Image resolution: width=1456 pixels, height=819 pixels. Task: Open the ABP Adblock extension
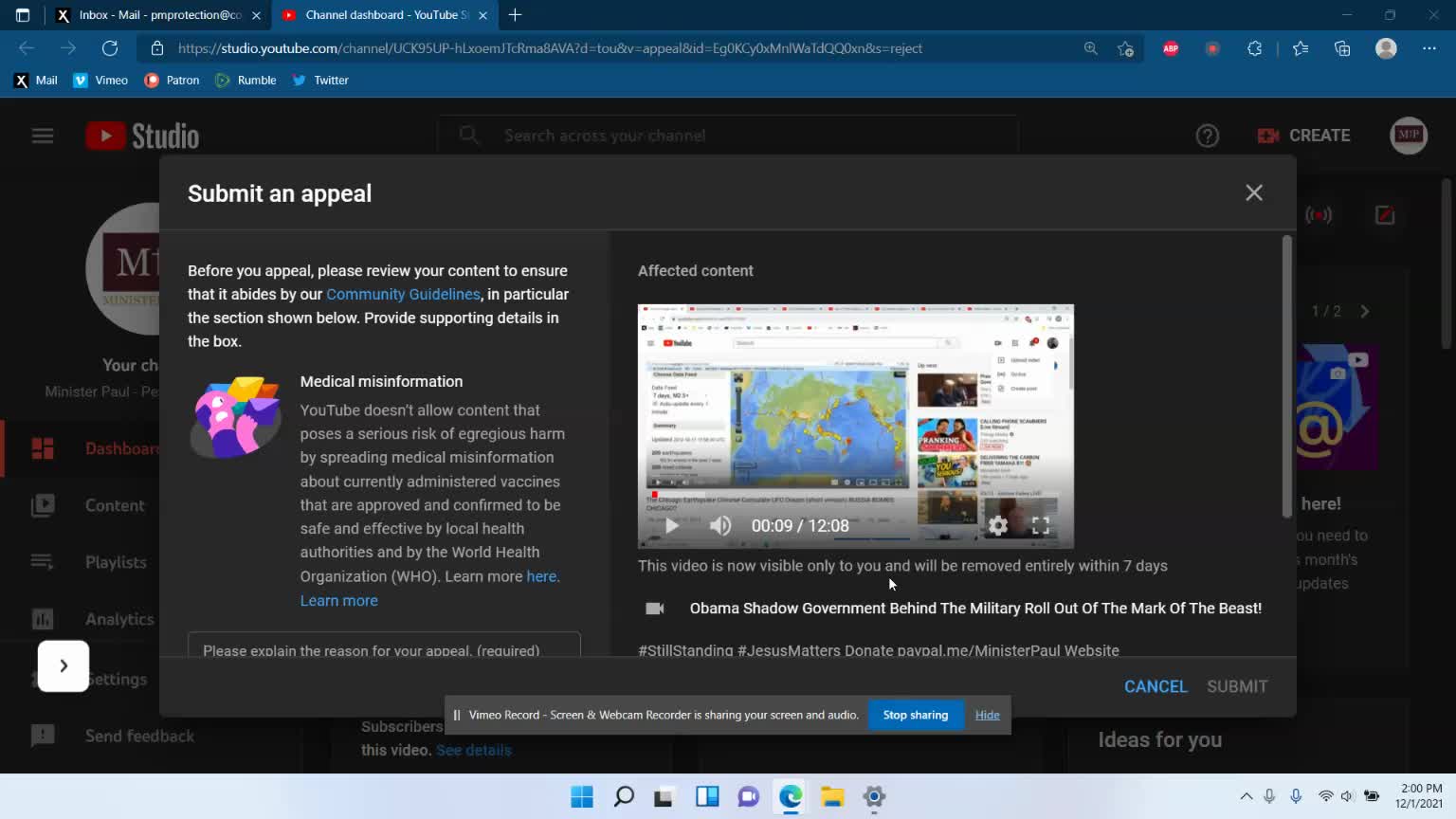pos(1171,48)
